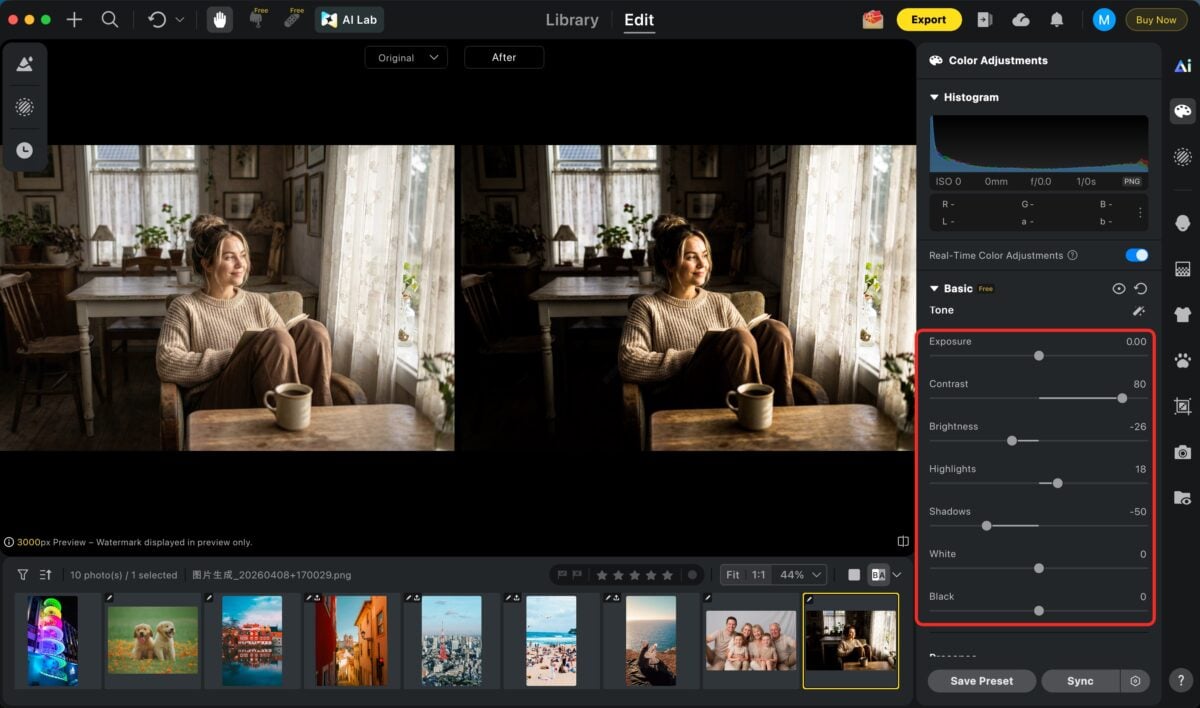Select the After preview tab
The height and width of the screenshot is (708, 1200).
click(x=504, y=57)
